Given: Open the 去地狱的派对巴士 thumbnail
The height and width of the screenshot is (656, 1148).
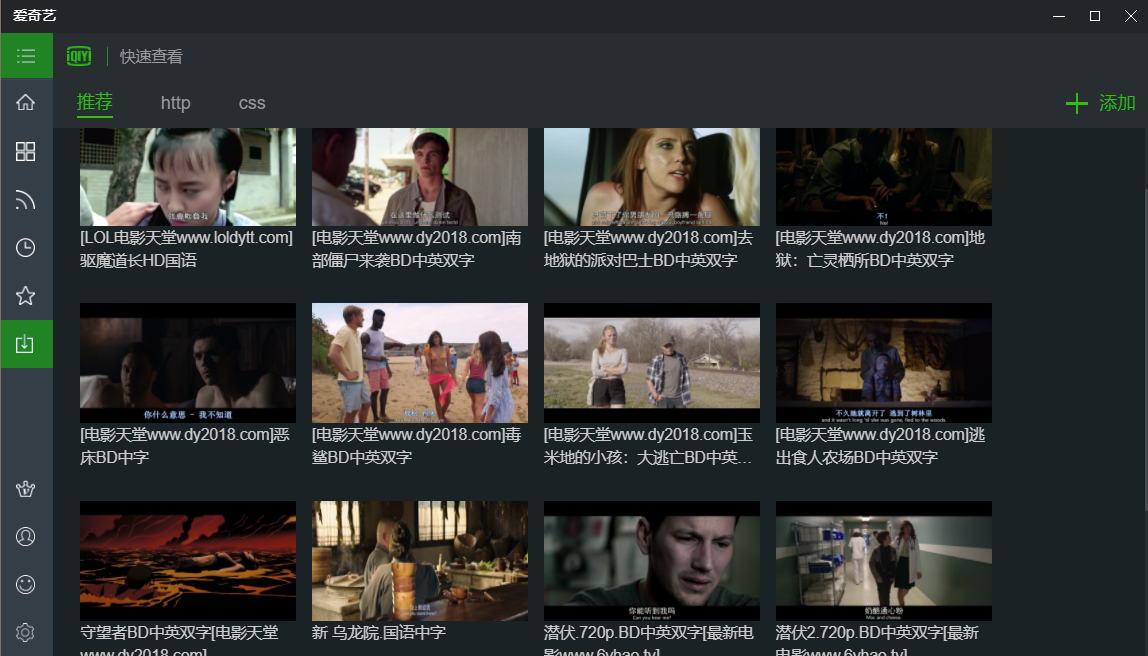Looking at the screenshot, I should [x=652, y=176].
